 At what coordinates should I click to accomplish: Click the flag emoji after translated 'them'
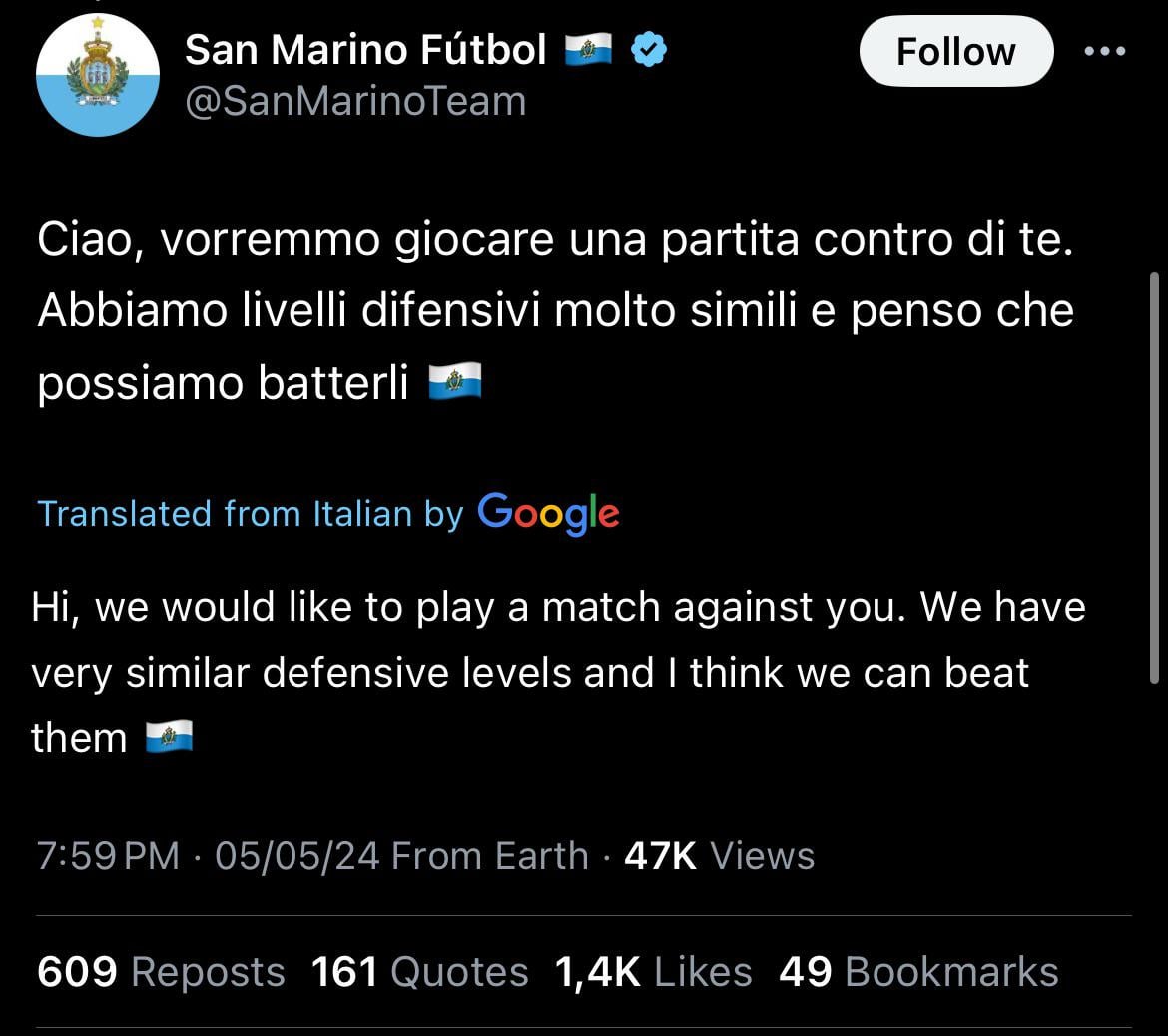(x=169, y=736)
